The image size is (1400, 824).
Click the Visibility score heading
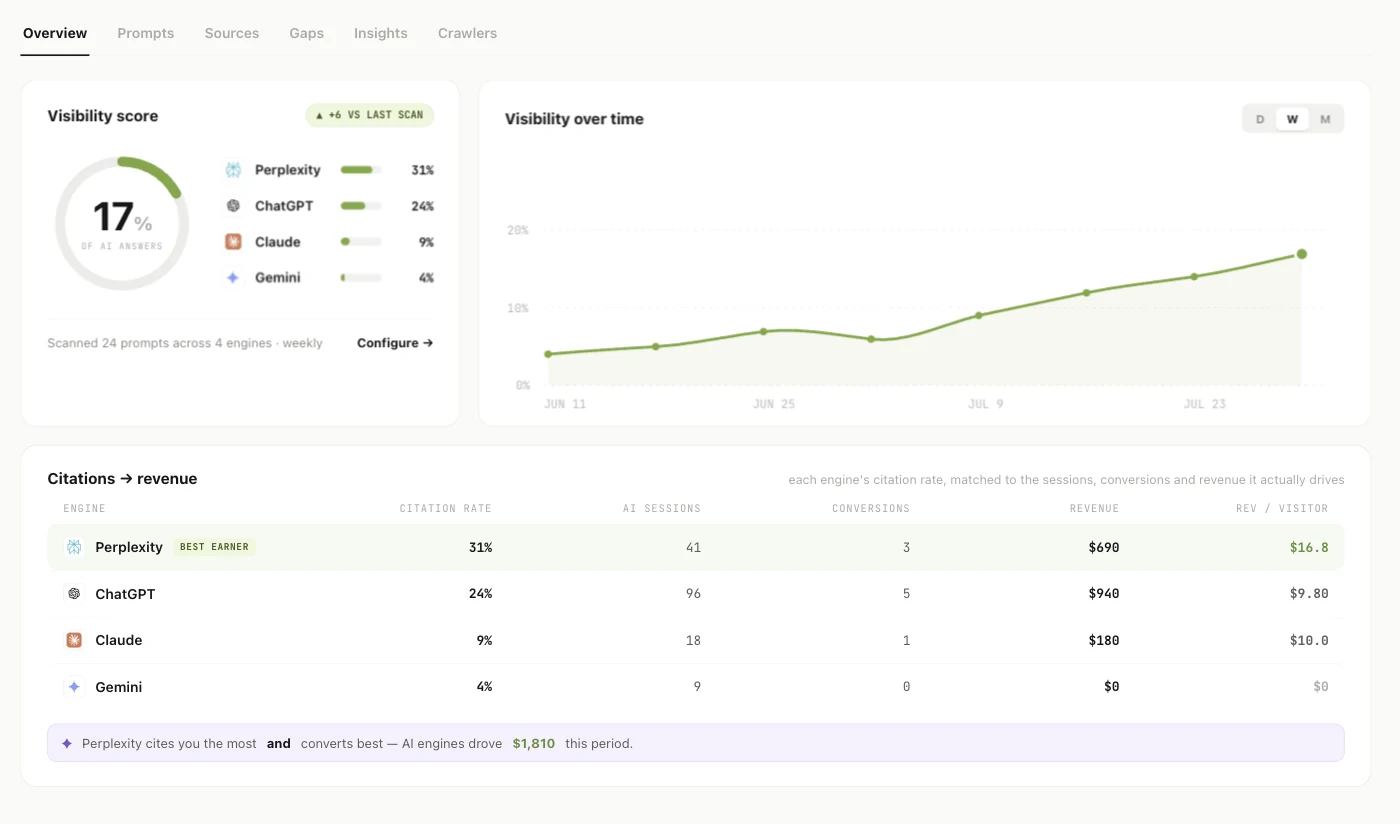[103, 116]
